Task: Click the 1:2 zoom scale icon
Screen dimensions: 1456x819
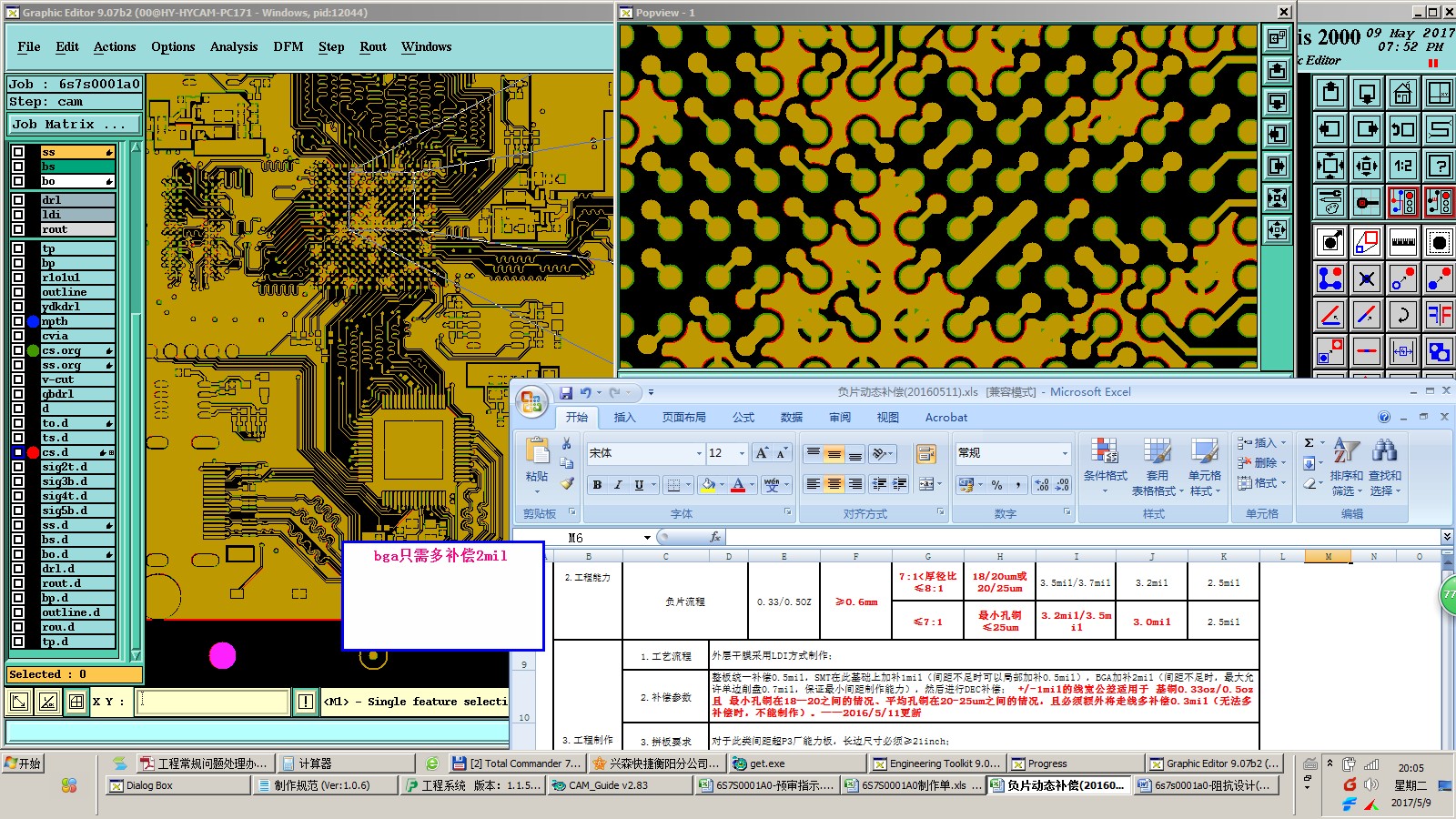Action: pos(1402,166)
